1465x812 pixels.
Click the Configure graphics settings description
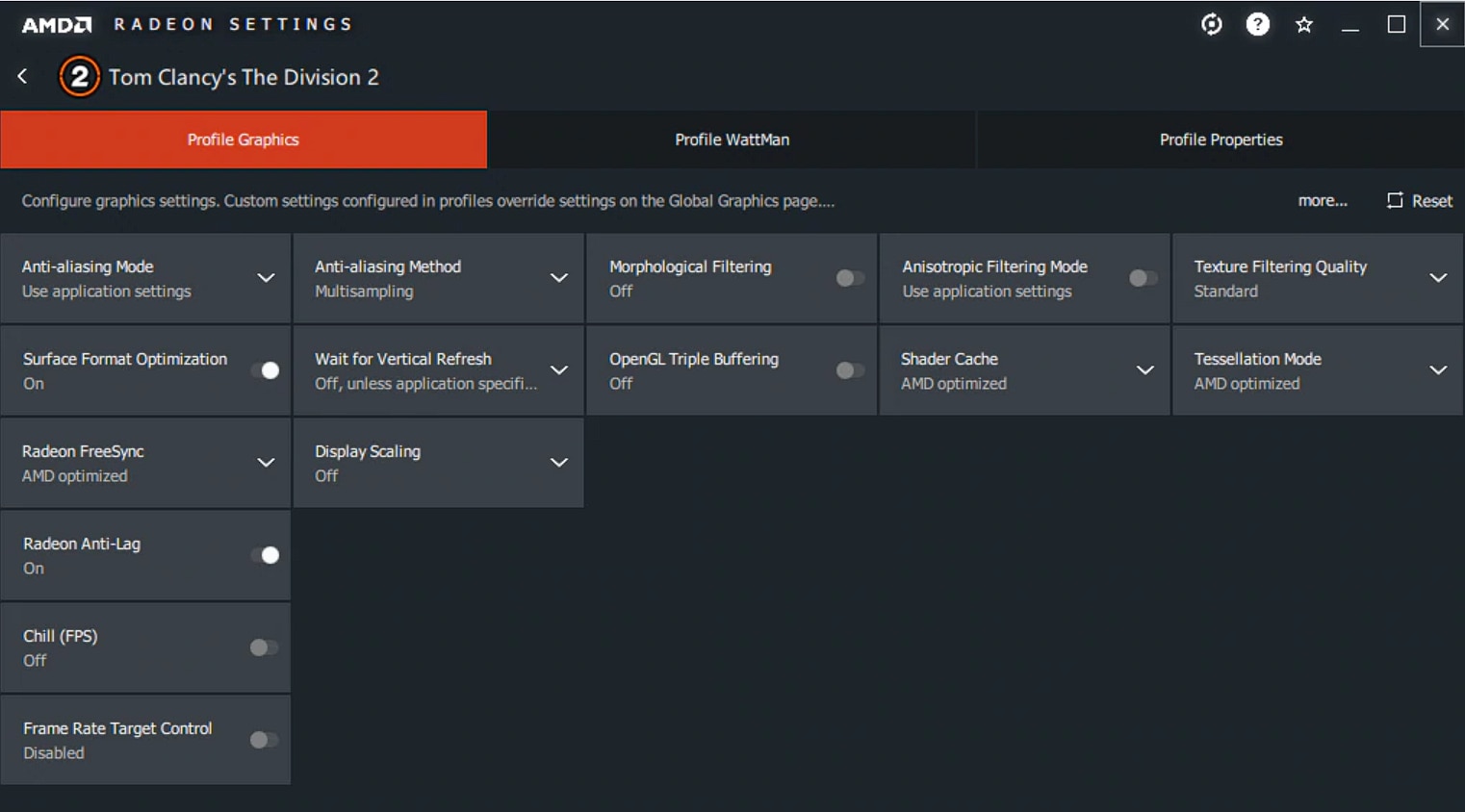click(x=428, y=201)
